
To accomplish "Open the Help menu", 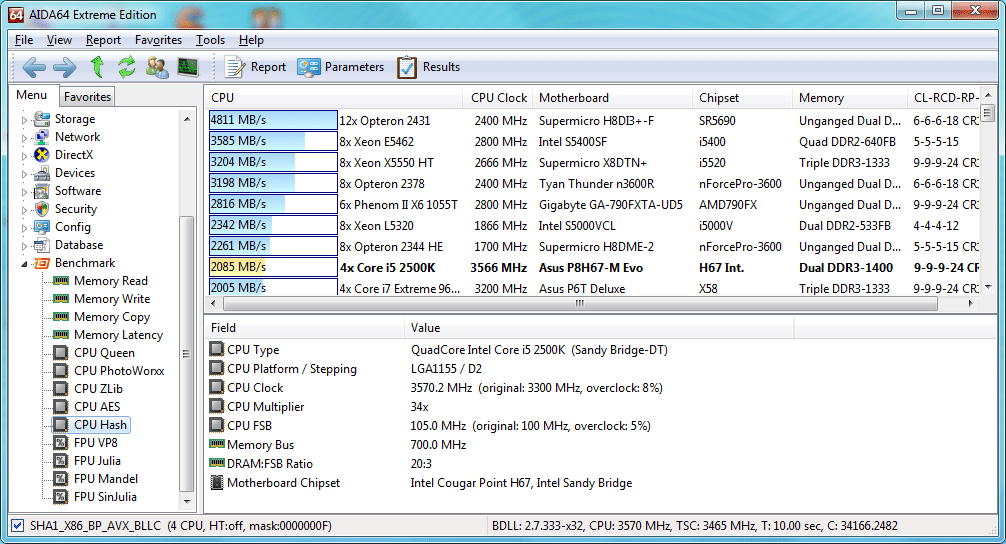I will coord(252,40).
